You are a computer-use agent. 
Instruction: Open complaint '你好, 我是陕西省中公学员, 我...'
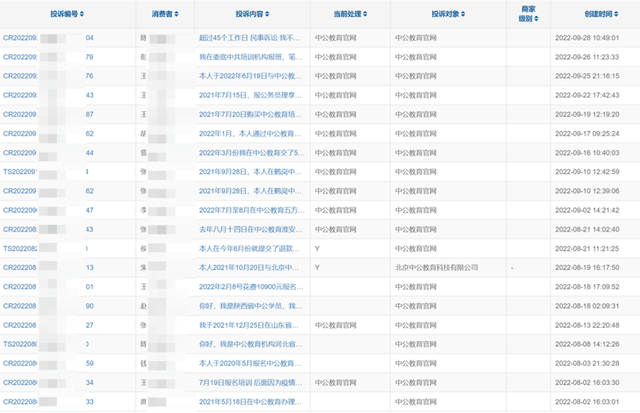point(250,306)
